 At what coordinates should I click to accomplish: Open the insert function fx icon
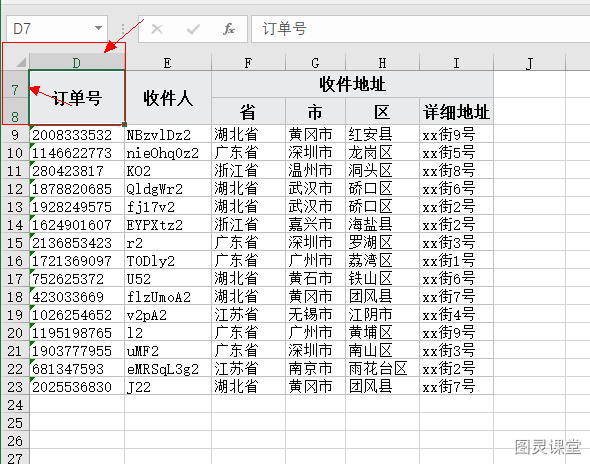[229, 29]
